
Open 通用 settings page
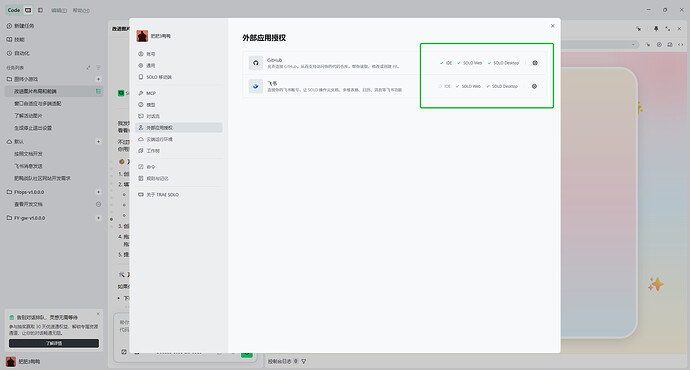pos(179,65)
